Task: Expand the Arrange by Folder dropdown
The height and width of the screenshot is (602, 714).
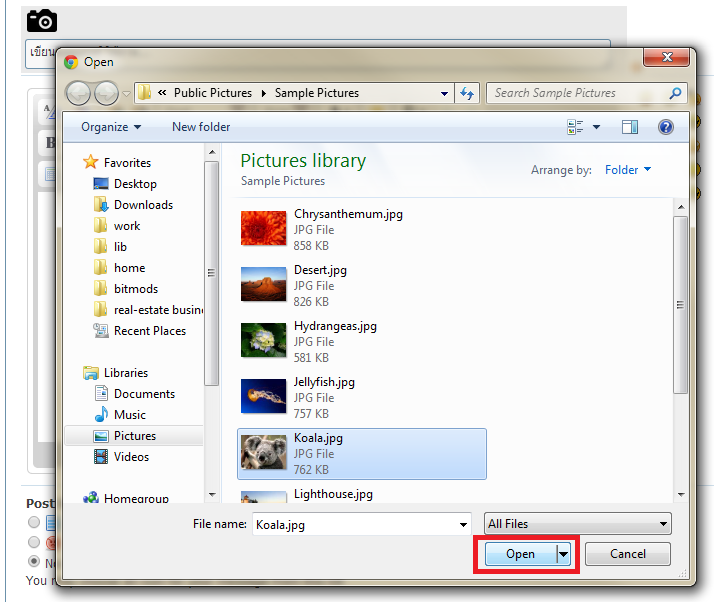Action: 628,170
